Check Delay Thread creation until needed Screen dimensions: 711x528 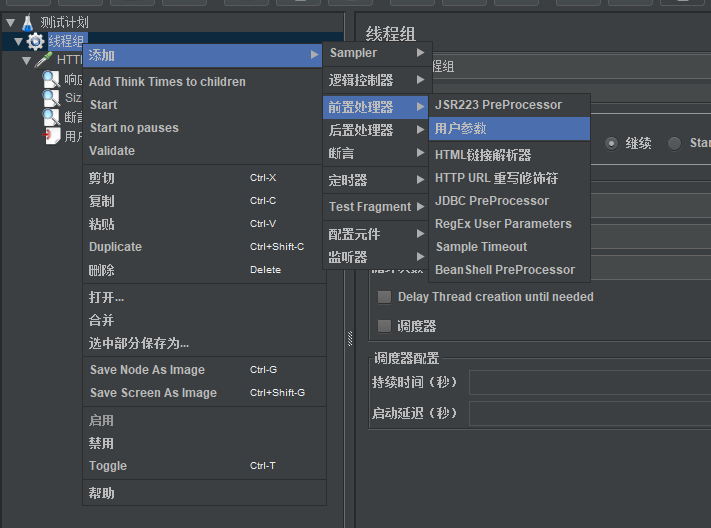tap(385, 297)
